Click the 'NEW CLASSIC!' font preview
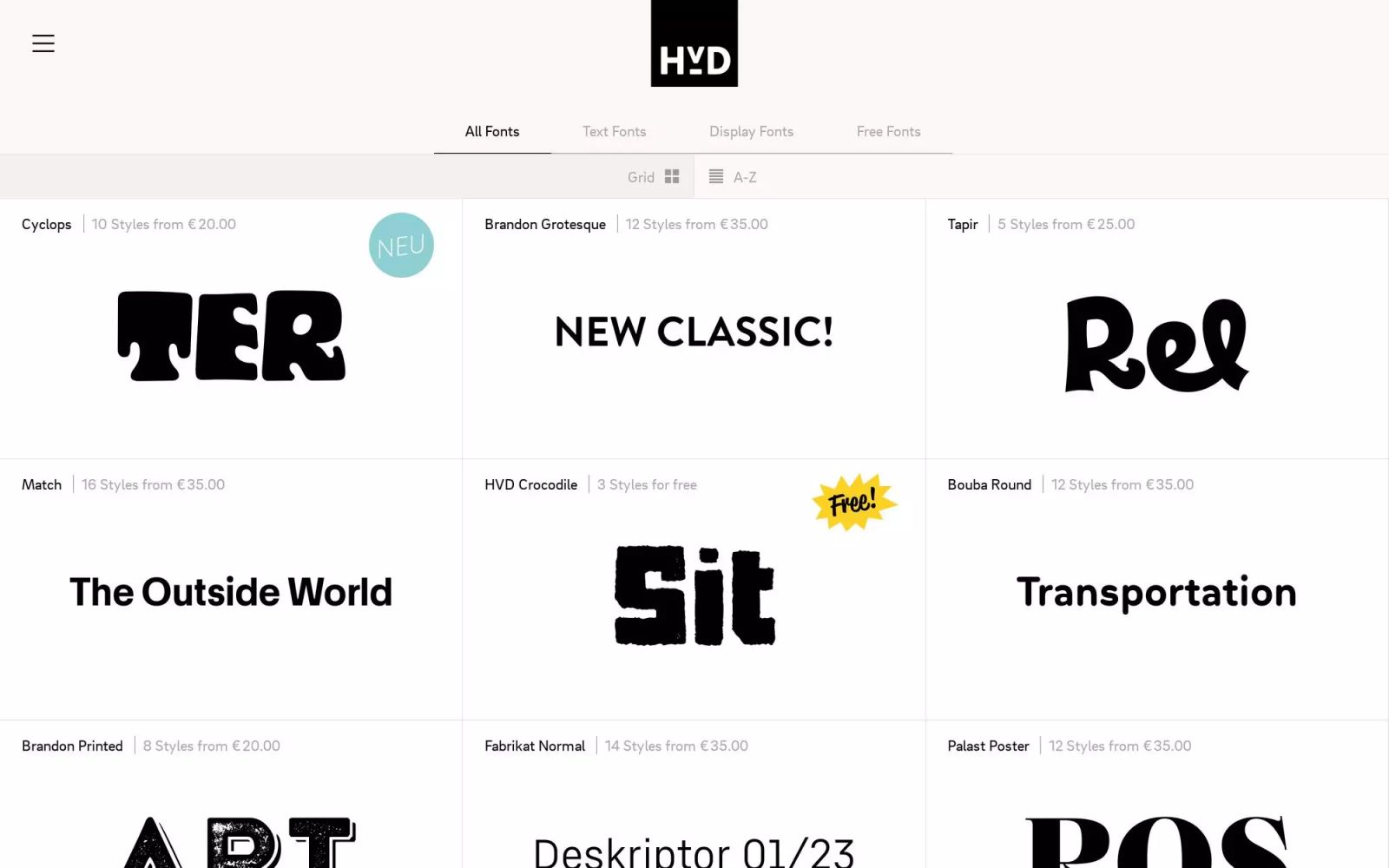The image size is (1389, 868). (694, 332)
